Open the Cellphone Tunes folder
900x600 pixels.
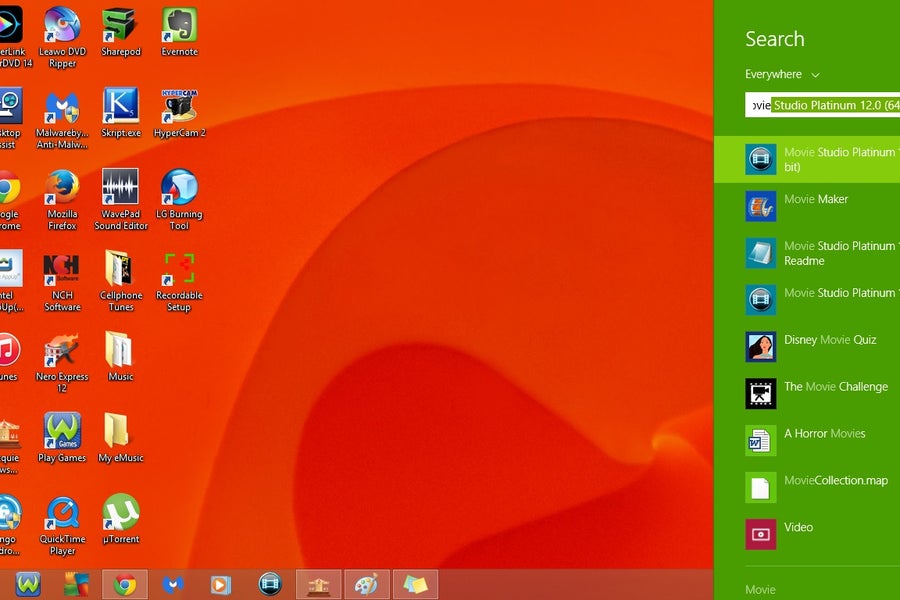[121, 281]
